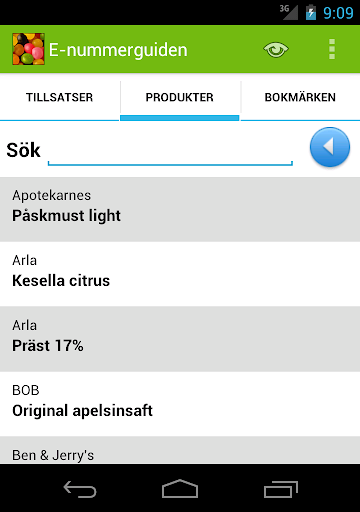Select the Produkter tab

[x=180, y=97]
